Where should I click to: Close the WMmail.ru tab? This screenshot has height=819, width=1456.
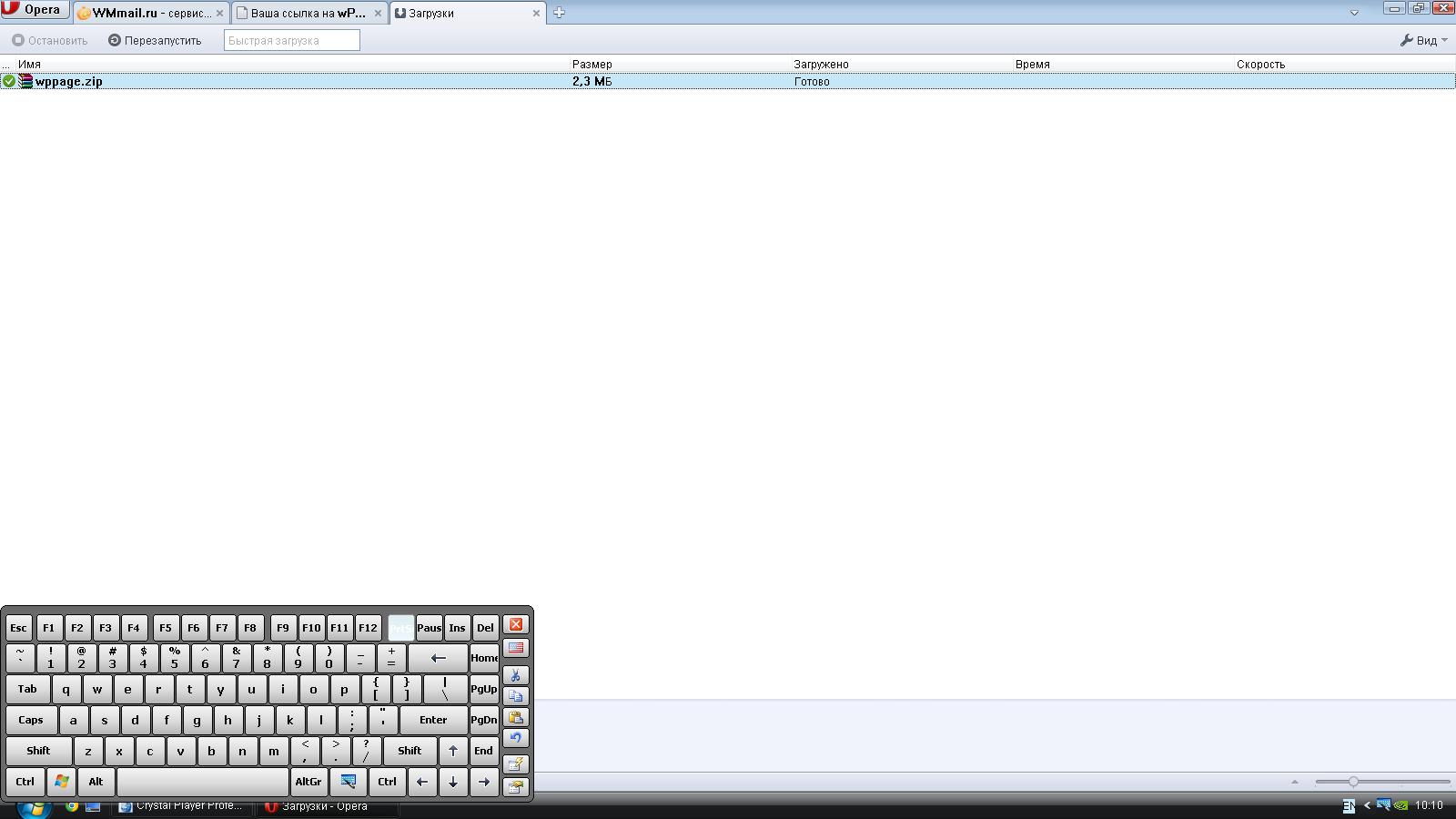[x=219, y=14]
